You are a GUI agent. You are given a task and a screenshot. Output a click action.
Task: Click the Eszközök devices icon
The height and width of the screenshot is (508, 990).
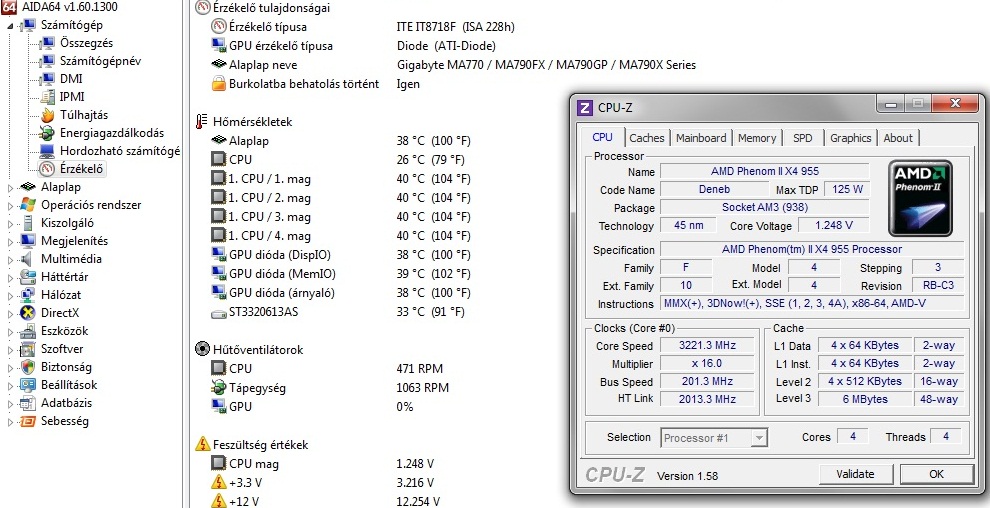(28, 331)
